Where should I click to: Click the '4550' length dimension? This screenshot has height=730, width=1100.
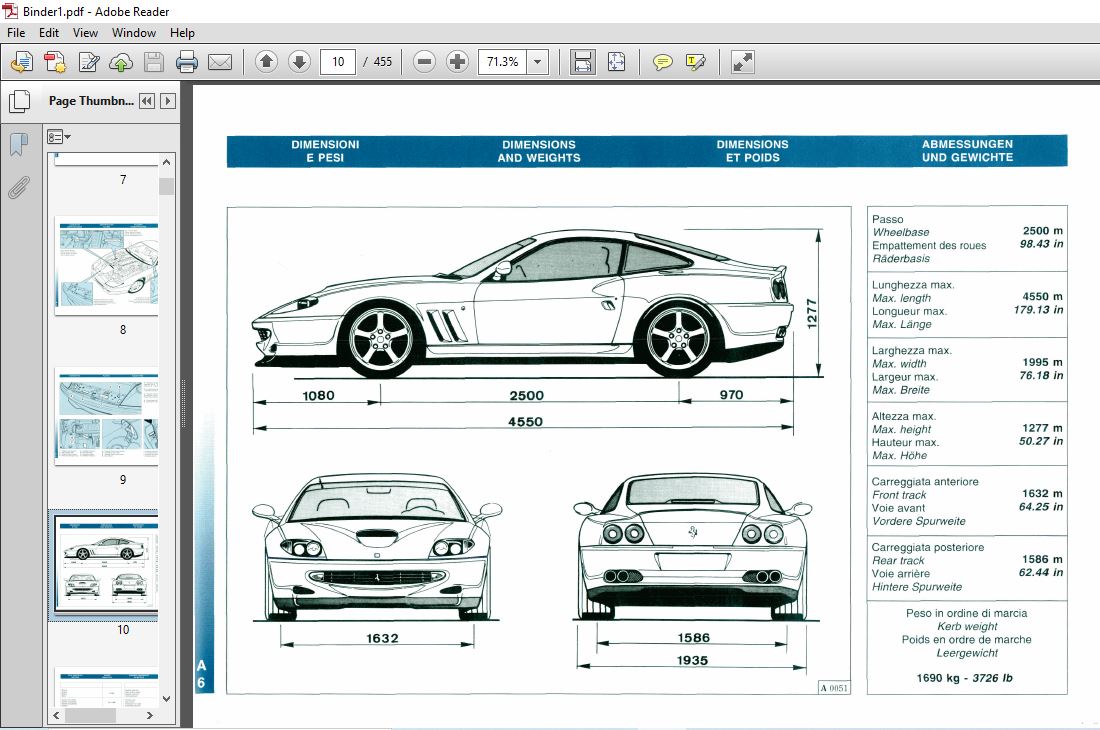click(x=525, y=421)
